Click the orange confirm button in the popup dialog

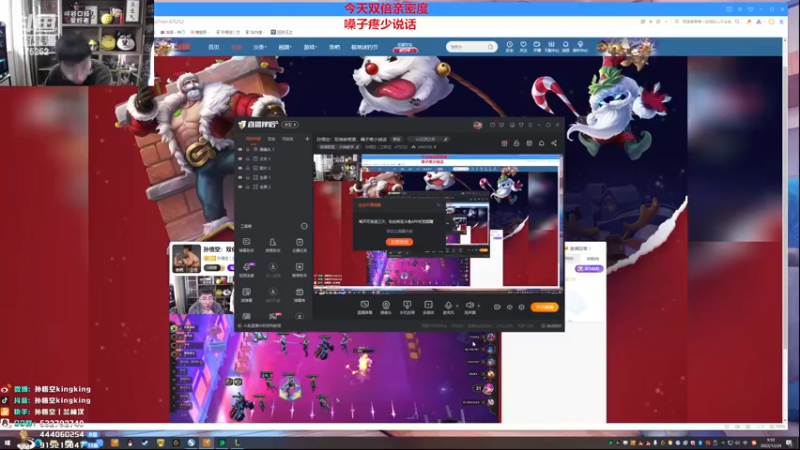click(399, 242)
